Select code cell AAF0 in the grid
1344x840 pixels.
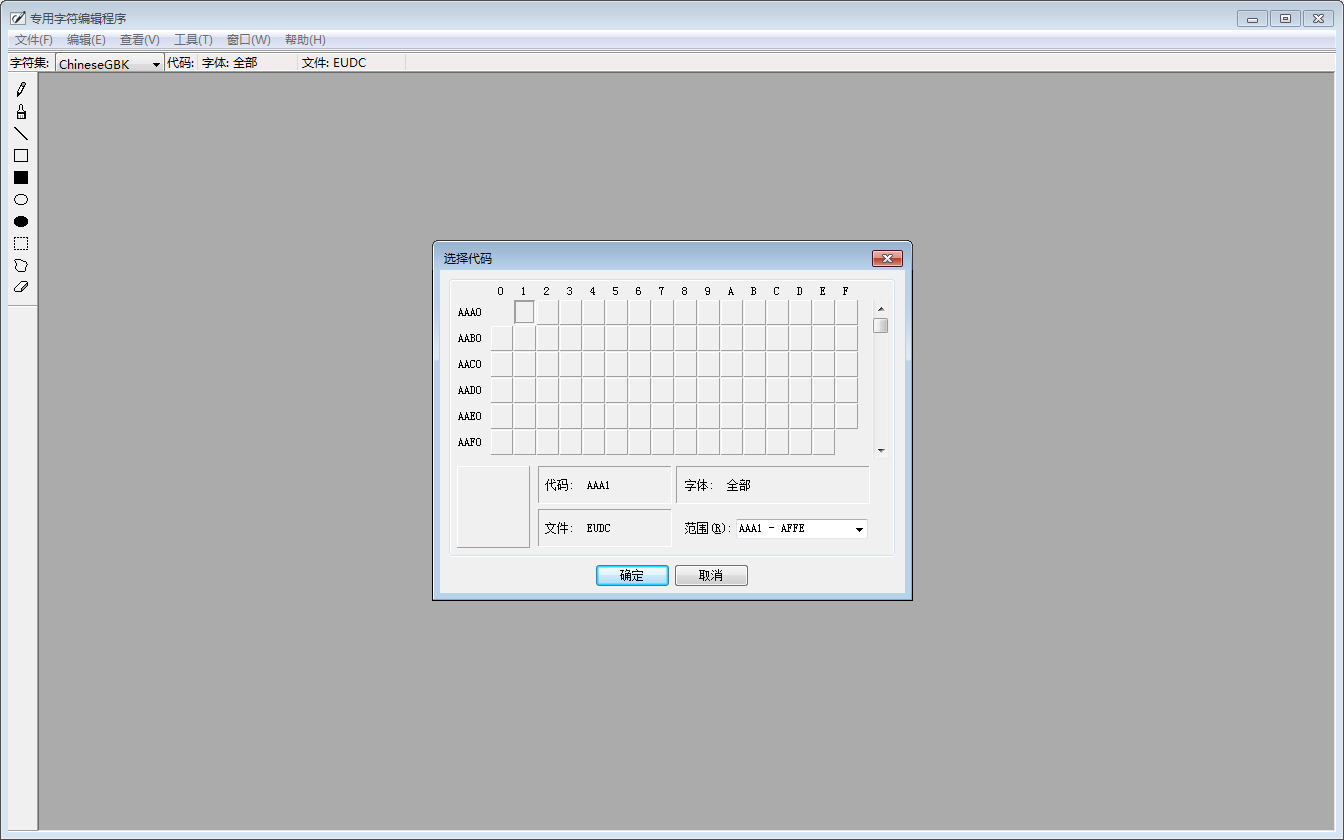(x=501, y=442)
